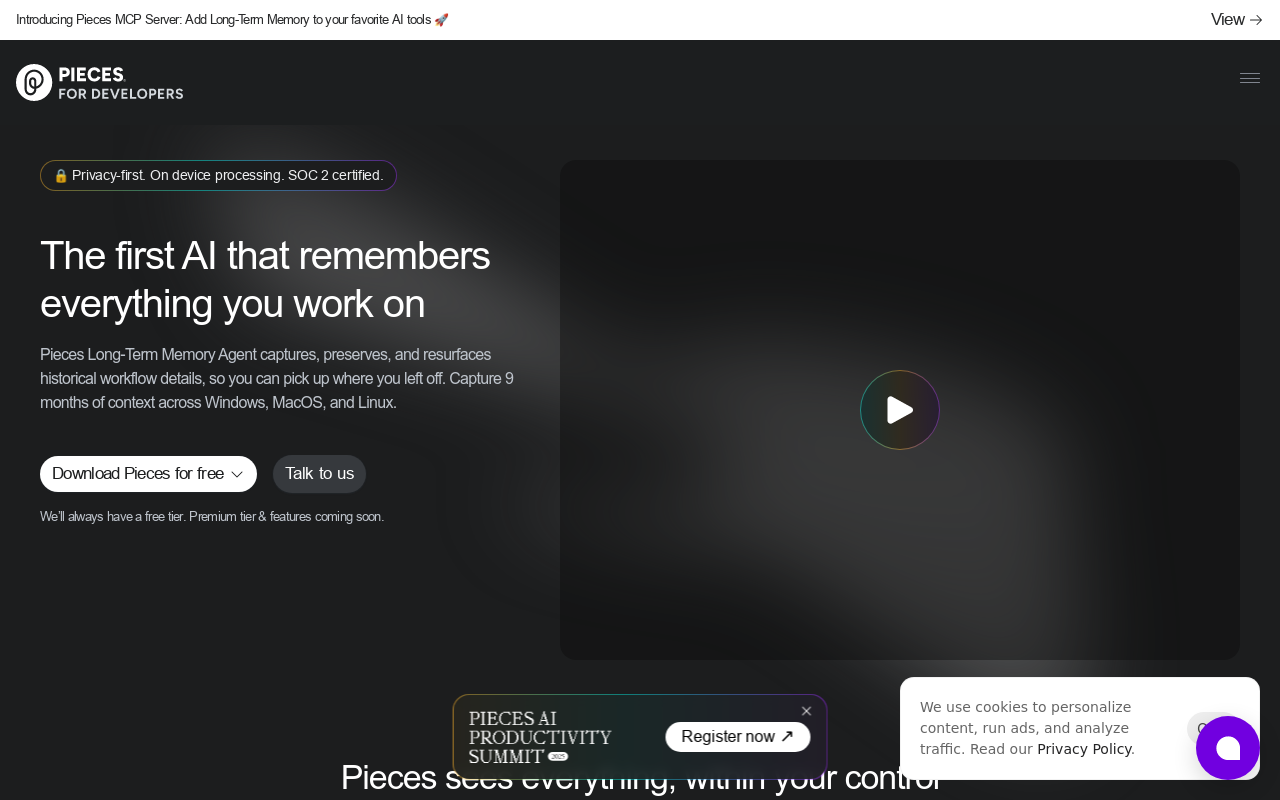
Task: Click the Talk to us button
Action: point(319,474)
